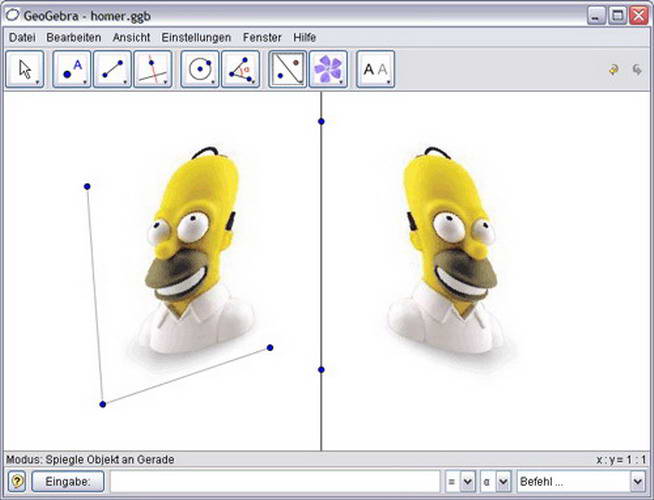This screenshot has height=500, width=654.
Task: Click the yellow help question mark icon
Action: (x=17, y=482)
